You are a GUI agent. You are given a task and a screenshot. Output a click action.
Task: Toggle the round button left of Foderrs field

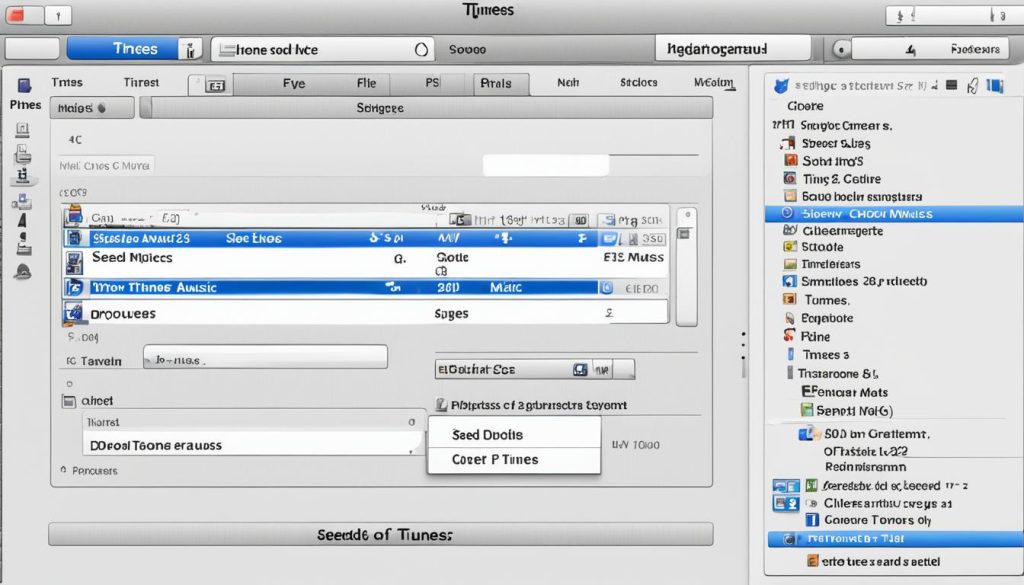842,49
